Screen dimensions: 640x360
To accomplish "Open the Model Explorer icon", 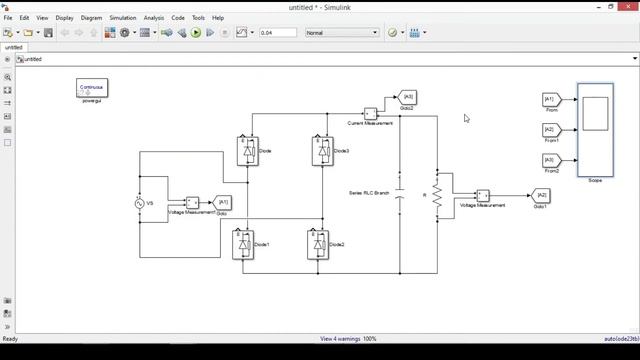I will click(145, 33).
